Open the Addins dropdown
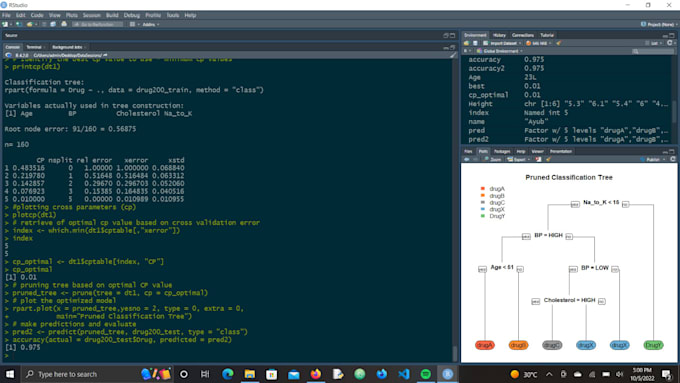680x383 pixels. click(150, 24)
